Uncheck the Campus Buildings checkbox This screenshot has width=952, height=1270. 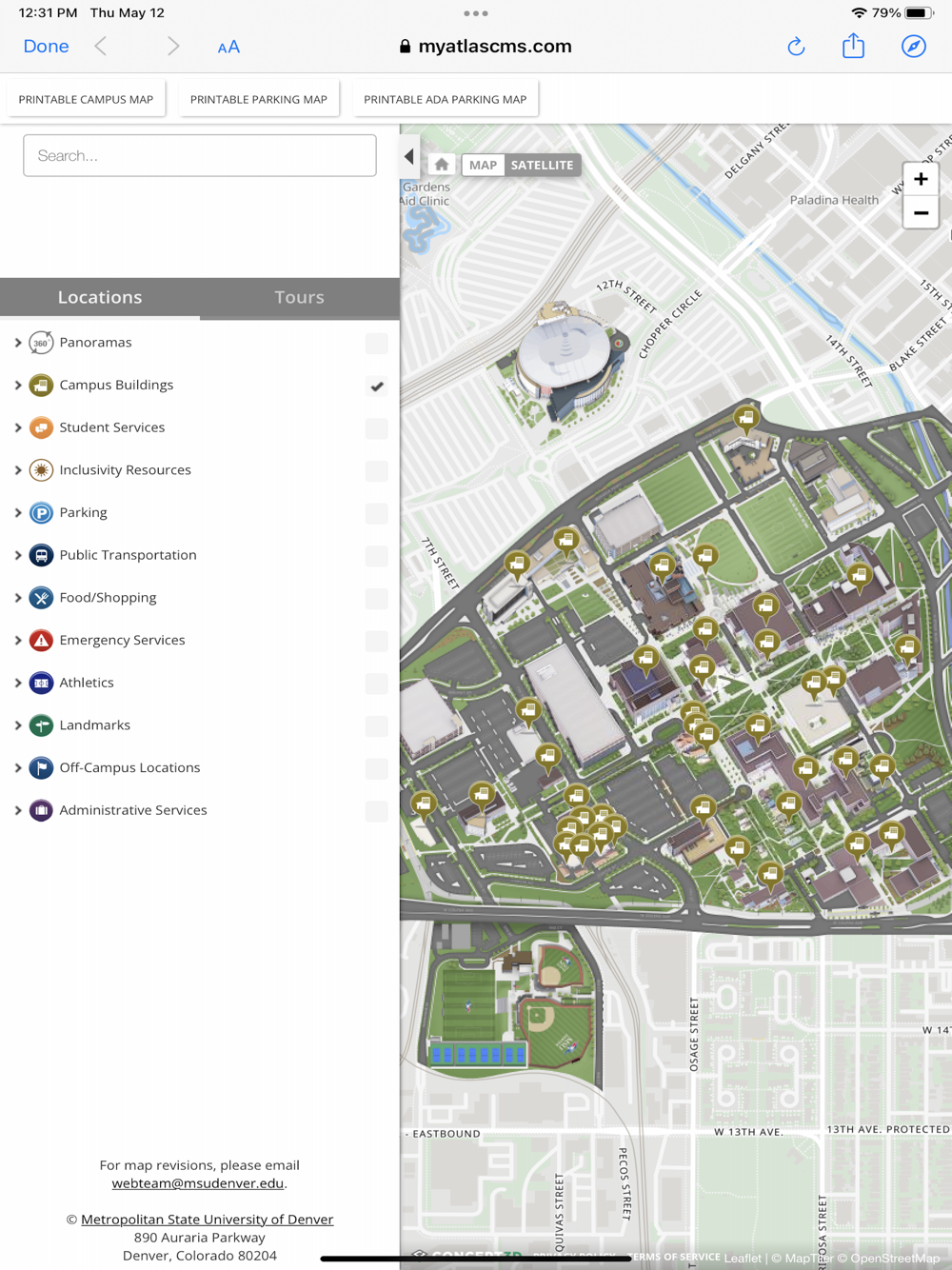(x=377, y=386)
